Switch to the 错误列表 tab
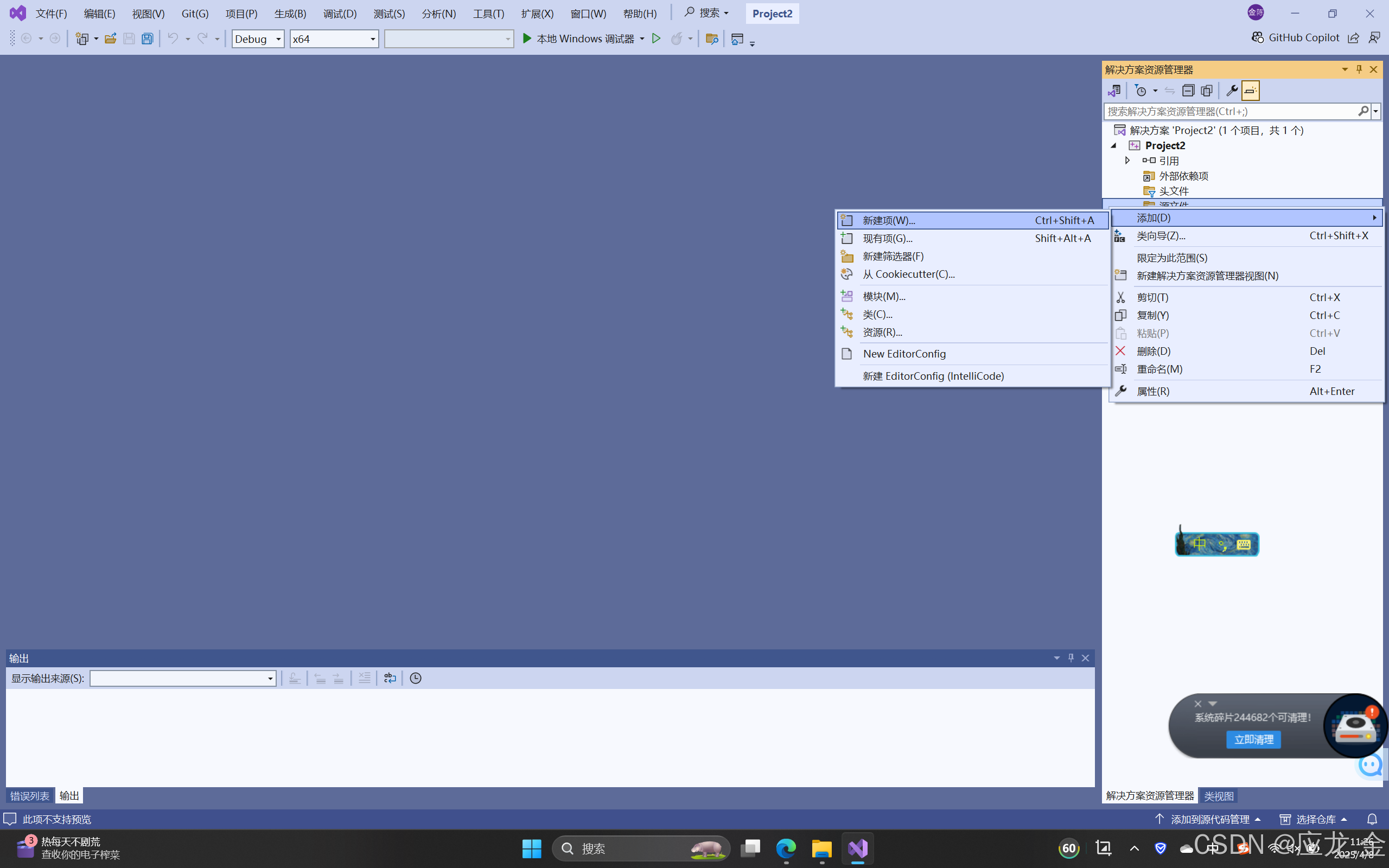Screen dimensions: 1389x868 [29, 795]
